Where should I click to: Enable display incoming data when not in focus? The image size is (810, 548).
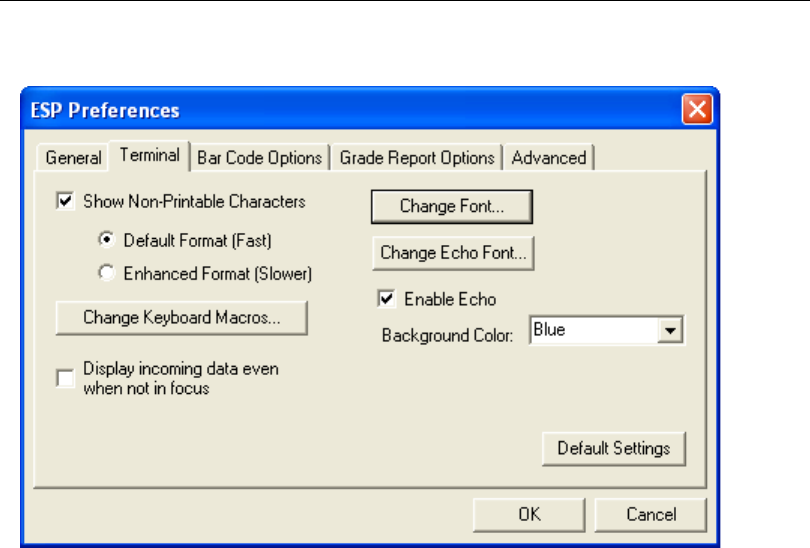pos(66,378)
